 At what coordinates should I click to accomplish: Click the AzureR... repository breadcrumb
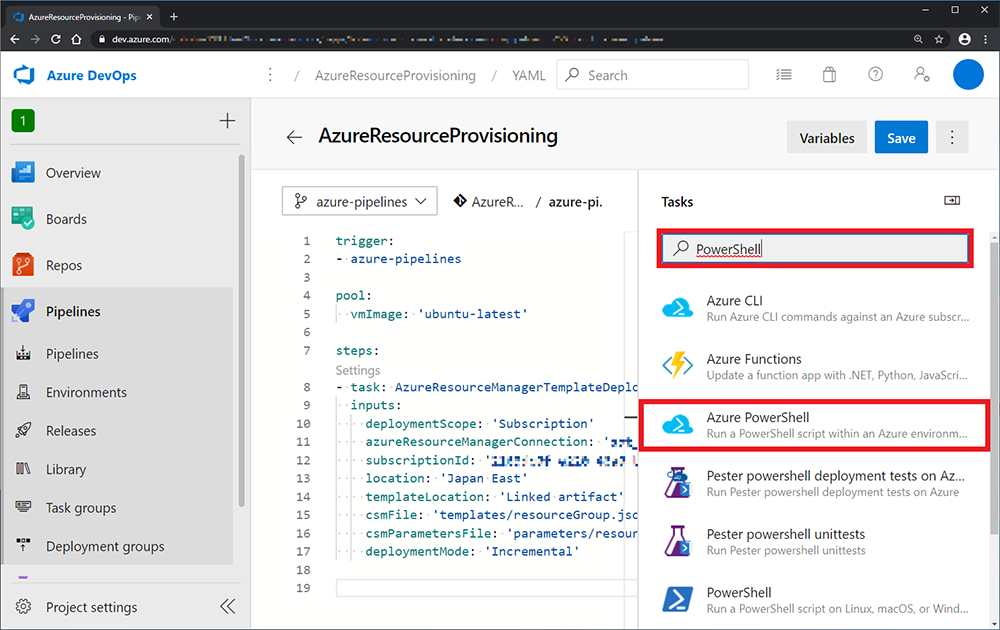coord(488,202)
